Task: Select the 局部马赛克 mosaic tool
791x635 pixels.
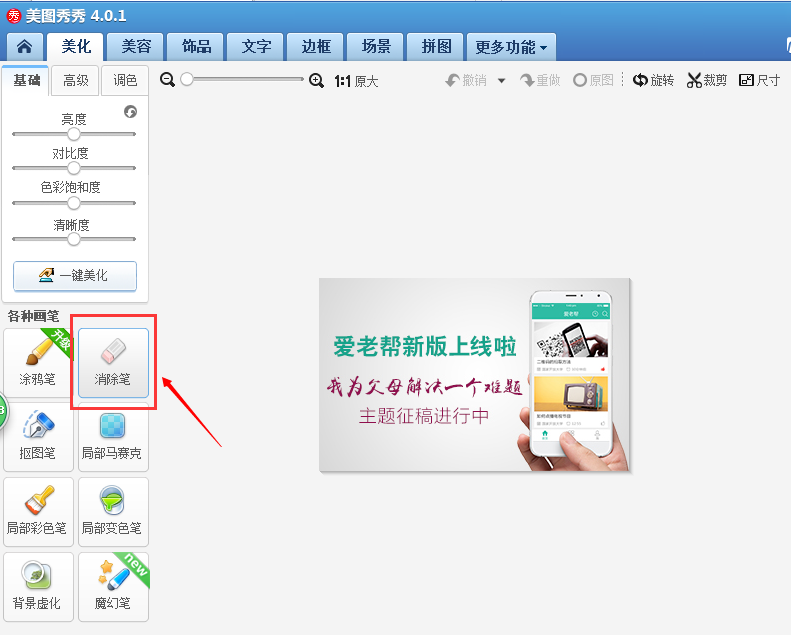Action: coord(112,435)
